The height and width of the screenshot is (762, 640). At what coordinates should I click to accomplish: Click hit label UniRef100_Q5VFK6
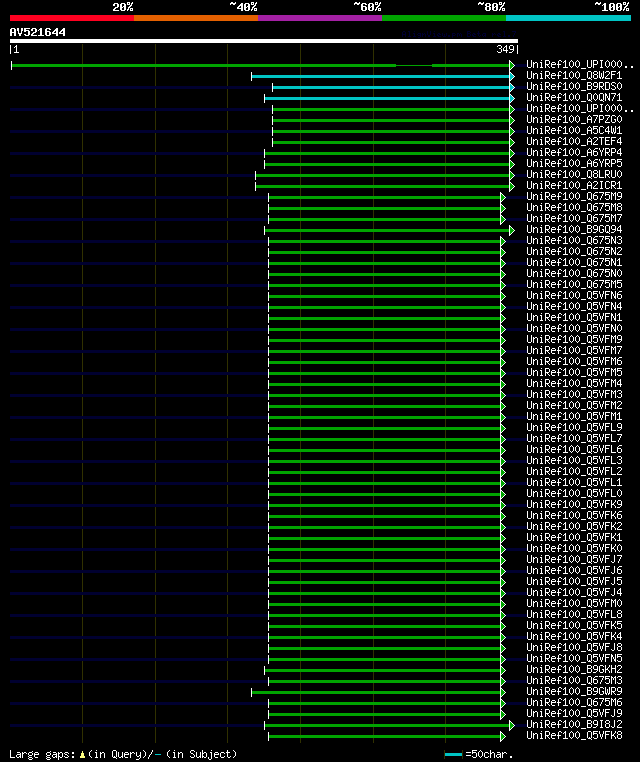[x=574, y=515]
